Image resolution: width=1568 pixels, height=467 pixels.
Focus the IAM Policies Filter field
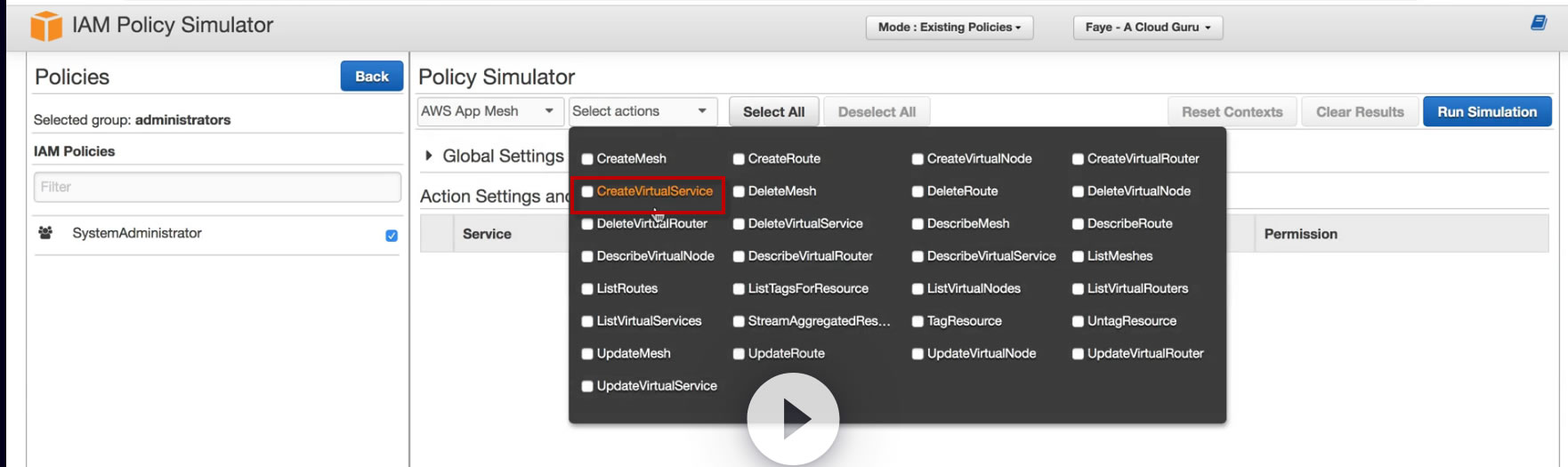tap(217, 187)
